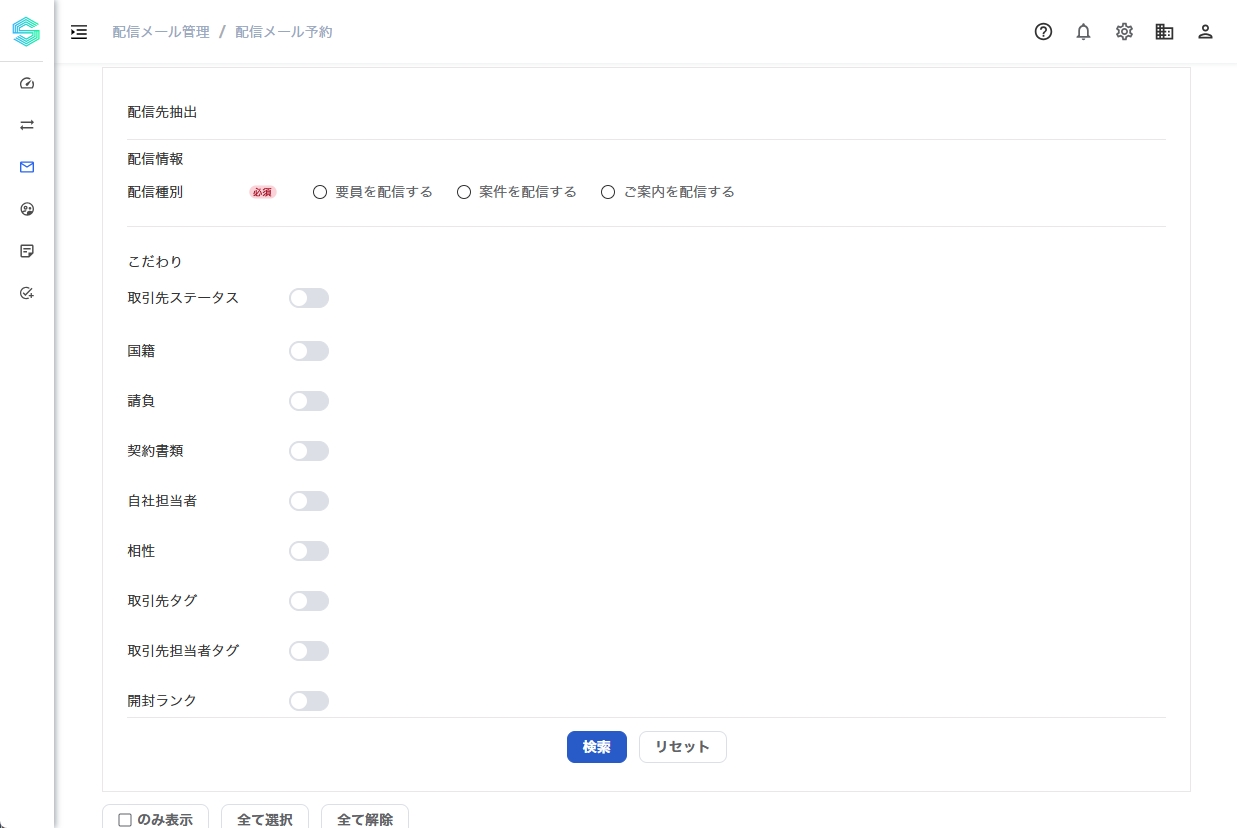
Task: Enable the 取引先ステータス toggle
Action: (309, 298)
